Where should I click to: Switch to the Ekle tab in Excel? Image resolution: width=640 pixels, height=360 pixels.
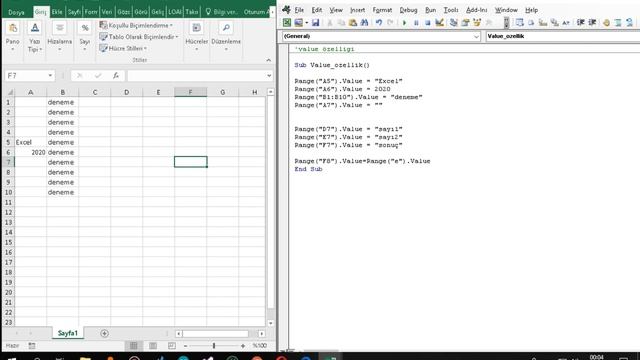click(57, 12)
